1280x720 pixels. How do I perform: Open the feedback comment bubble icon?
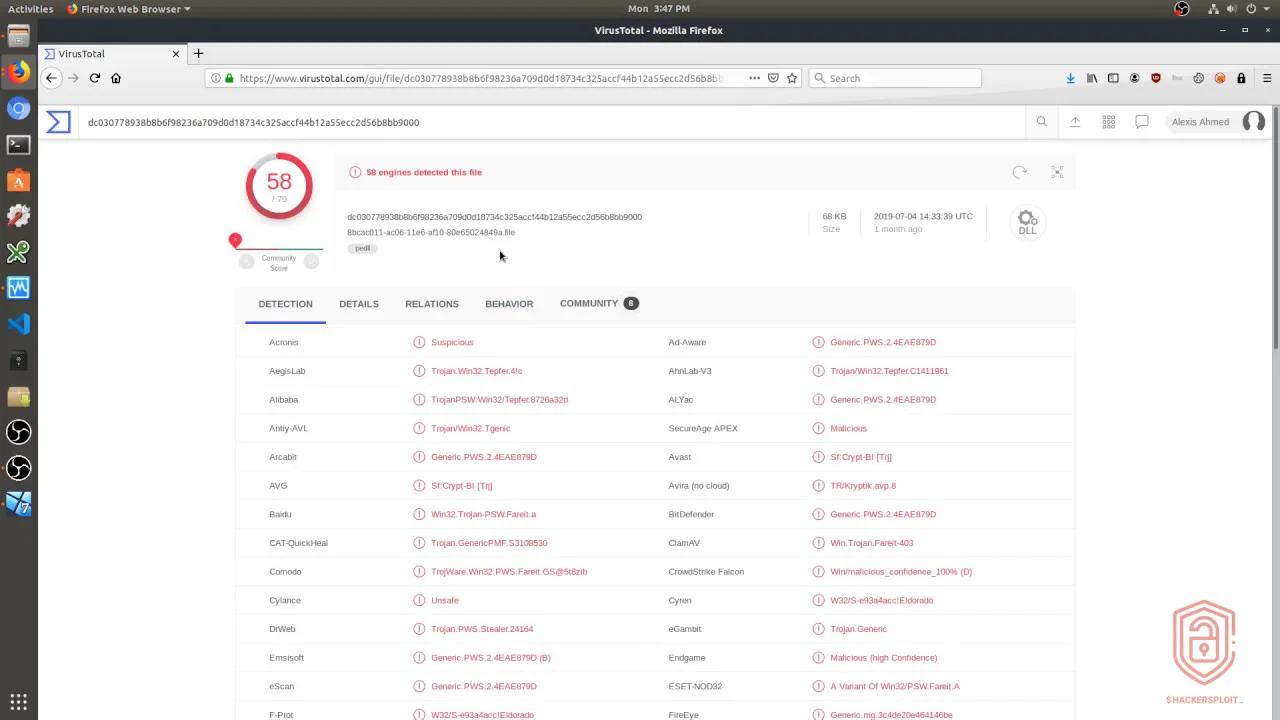point(1142,121)
